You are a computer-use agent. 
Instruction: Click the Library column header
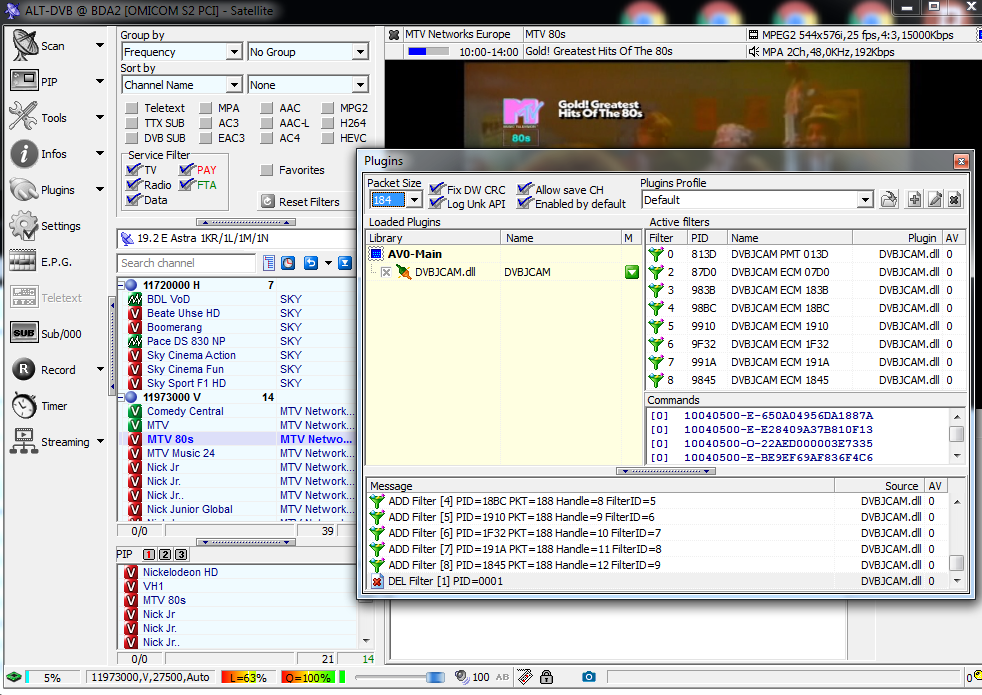[x=433, y=238]
